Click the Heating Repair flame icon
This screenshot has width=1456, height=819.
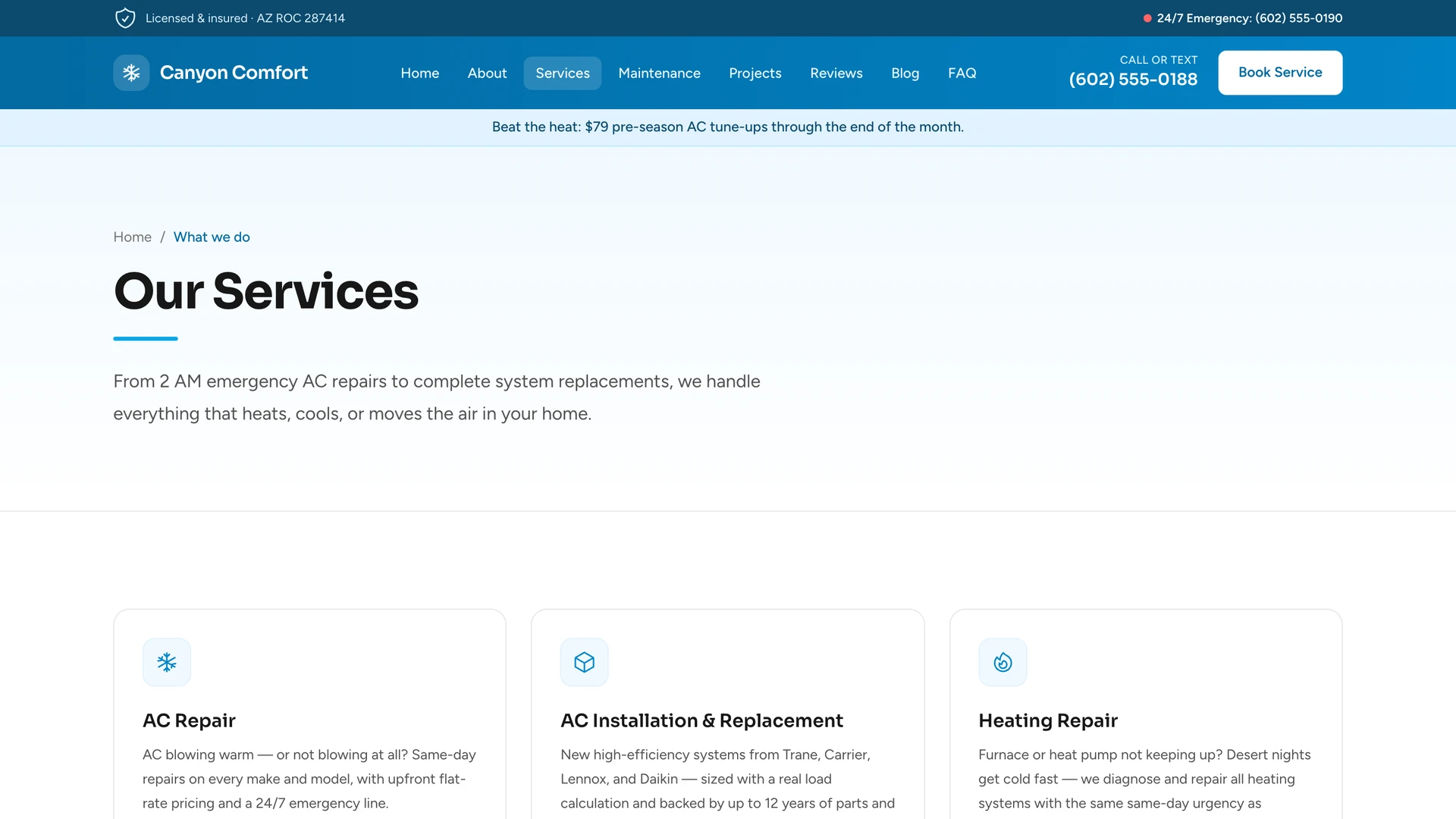pyautogui.click(x=1003, y=662)
